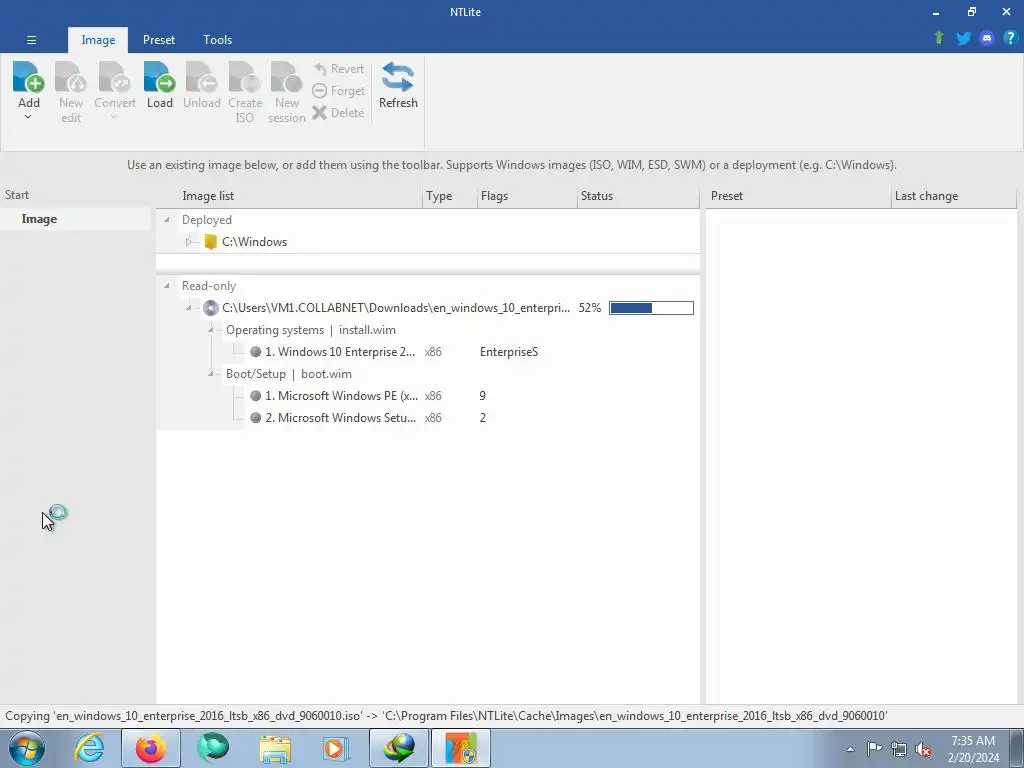Open the Add button dropdown arrow
1024x768 pixels.
pyautogui.click(x=28, y=118)
